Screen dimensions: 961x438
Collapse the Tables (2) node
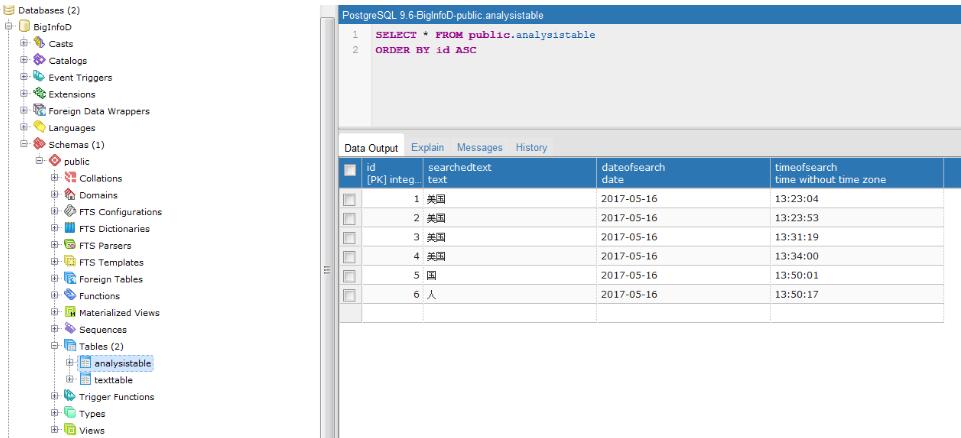click(55, 346)
